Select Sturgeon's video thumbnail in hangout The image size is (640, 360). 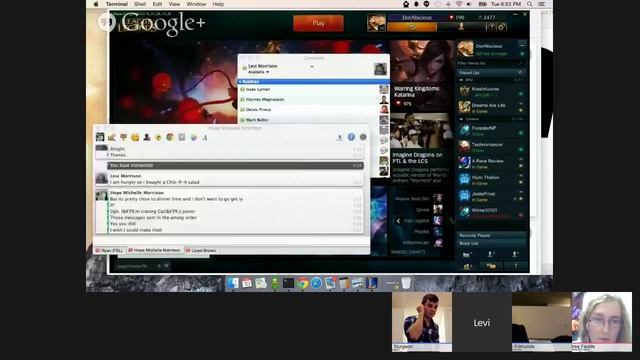[x=422, y=322]
